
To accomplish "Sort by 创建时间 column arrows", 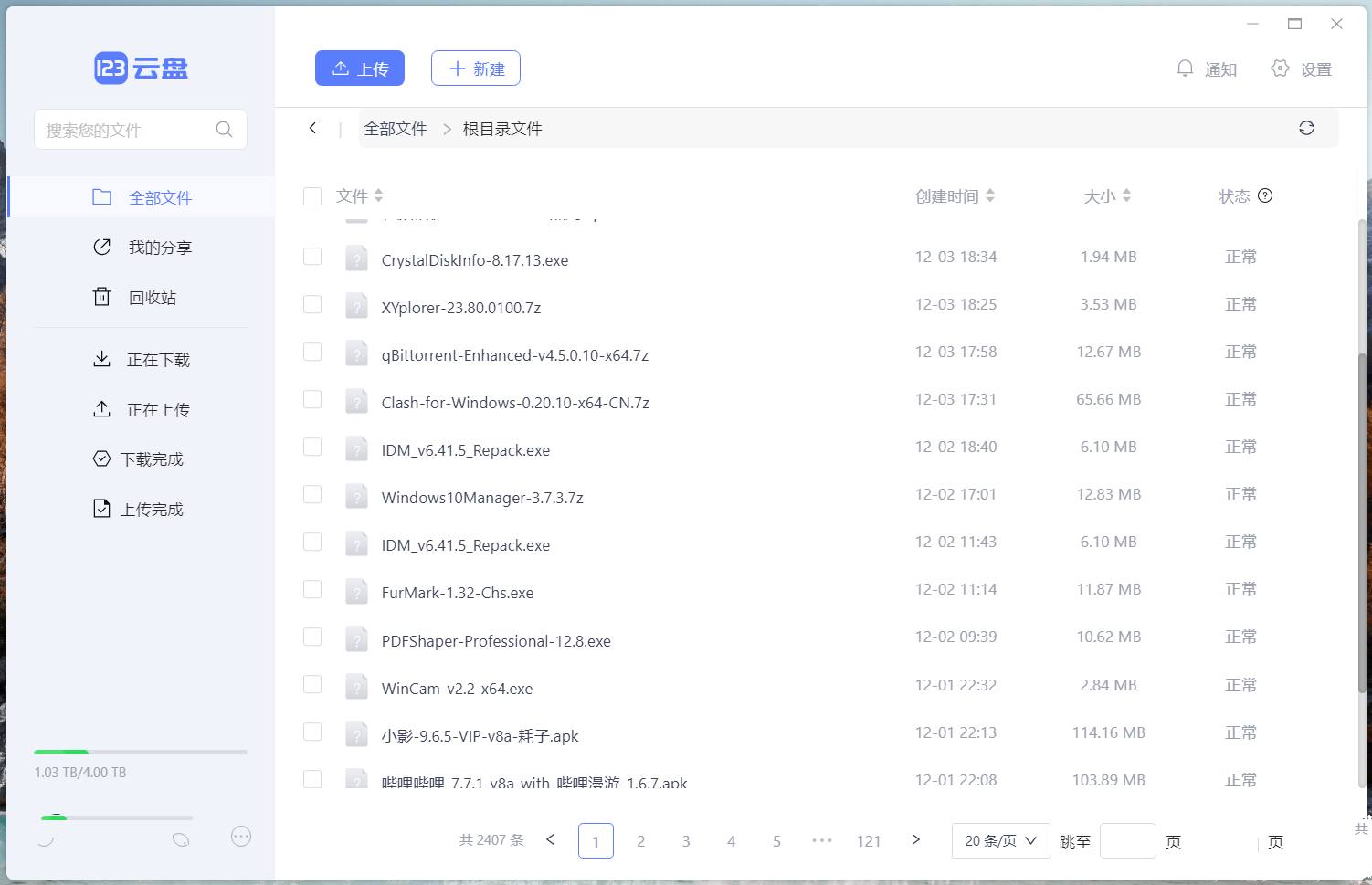I will [x=990, y=195].
